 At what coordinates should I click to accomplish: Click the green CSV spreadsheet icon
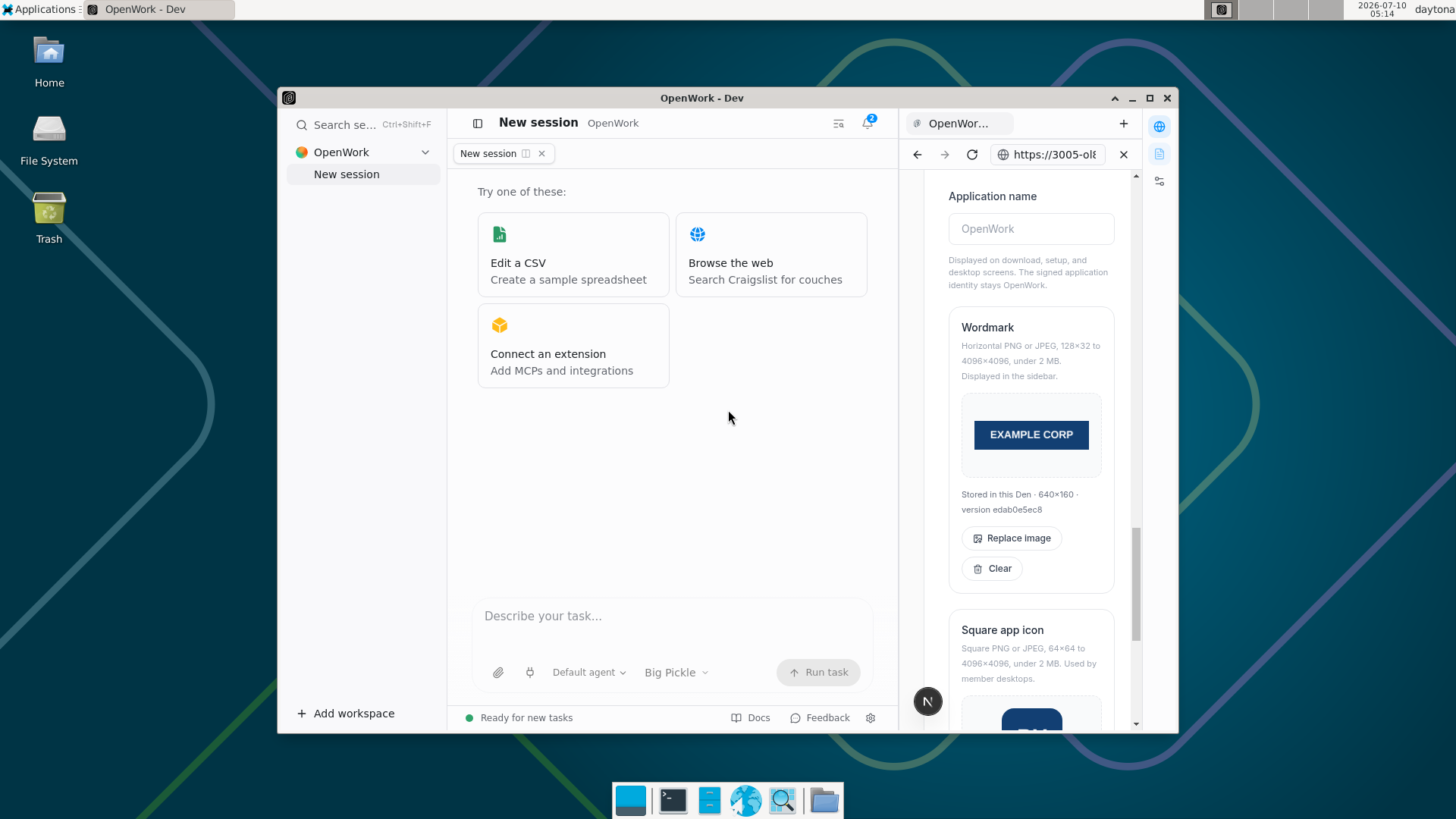tap(500, 234)
